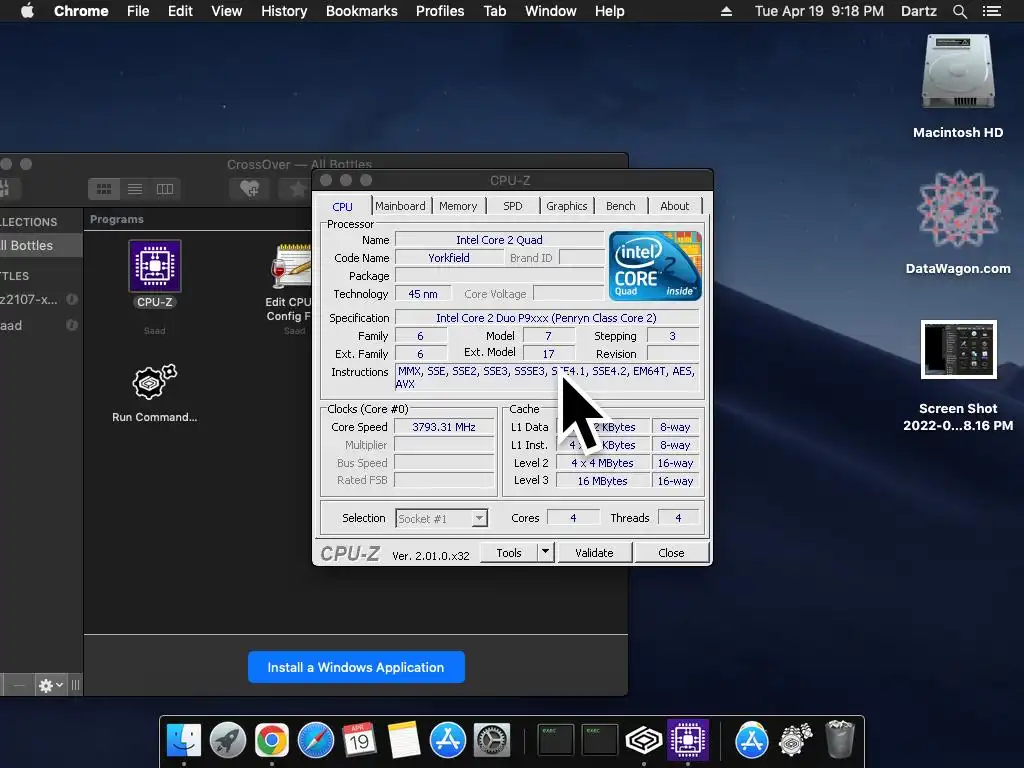1024x768 pixels.
Task: Select All Bottles in CrossOver sidebar
Action: pyautogui.click(x=39, y=246)
